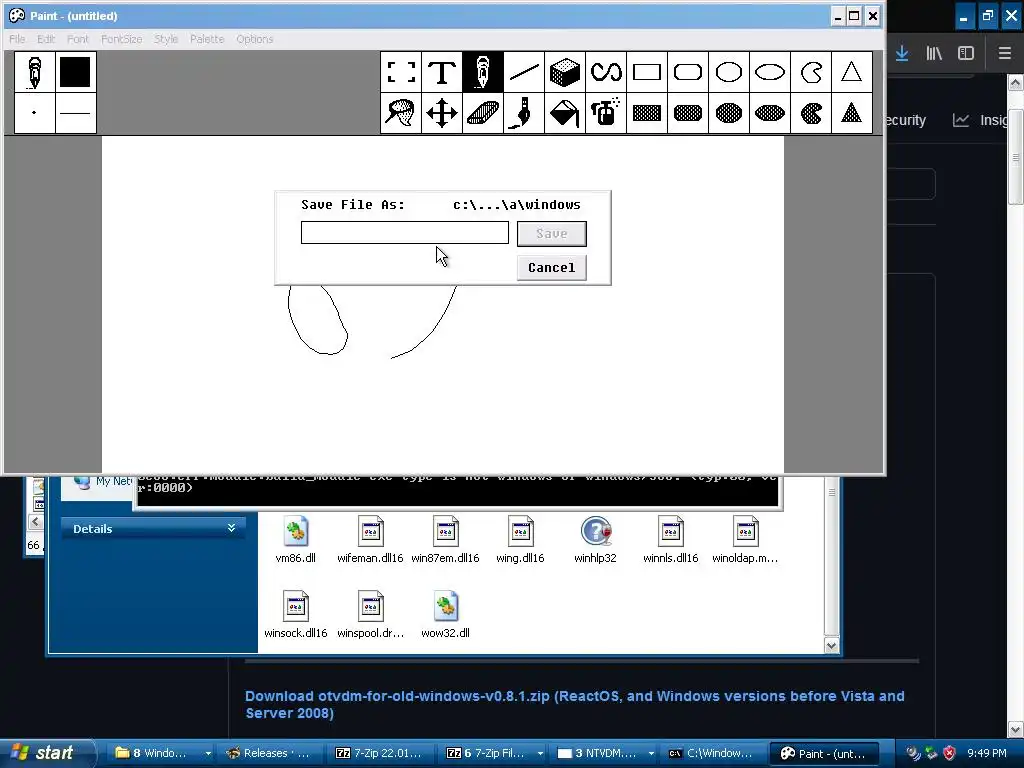
Task: Select the Filled Ellipse tool
Action: (770, 113)
